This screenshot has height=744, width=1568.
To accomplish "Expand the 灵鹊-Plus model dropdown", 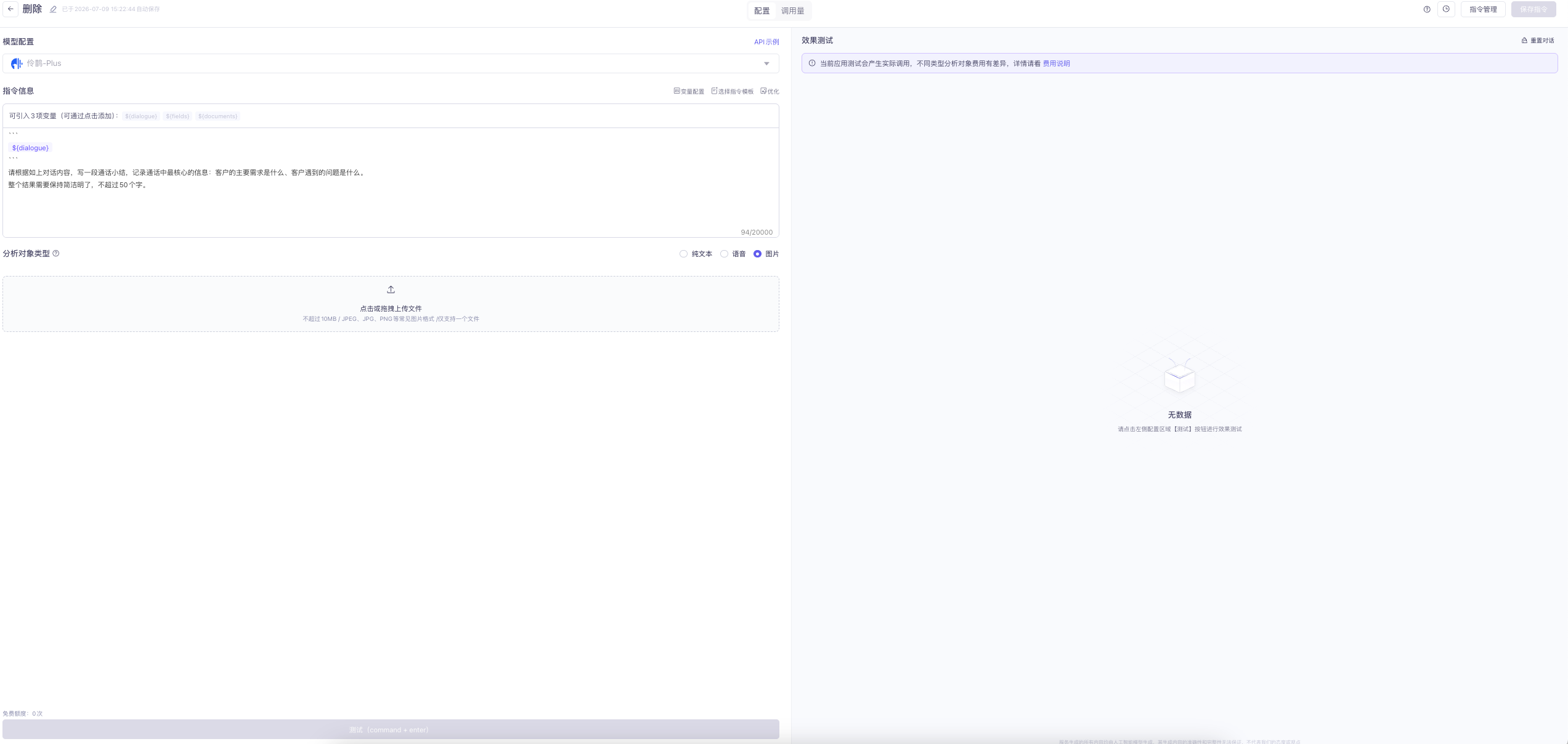I will pyautogui.click(x=391, y=63).
